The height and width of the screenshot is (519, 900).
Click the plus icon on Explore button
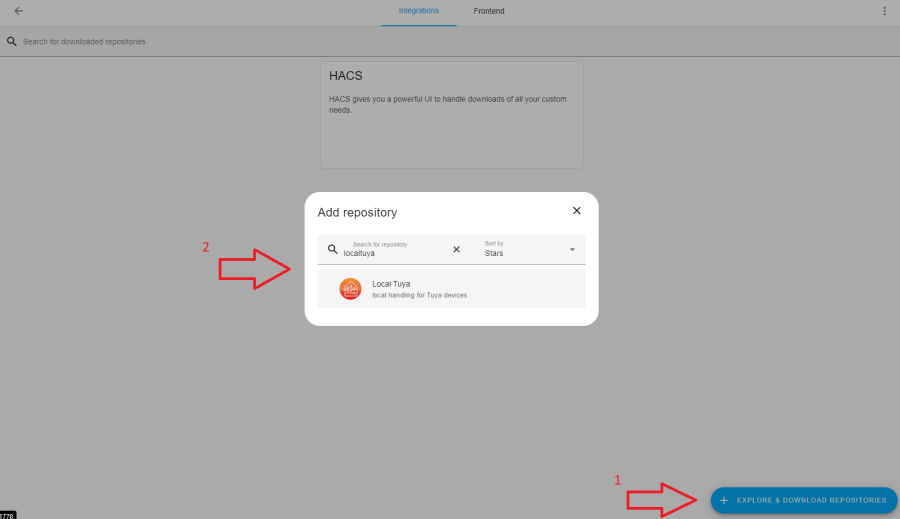[724, 500]
